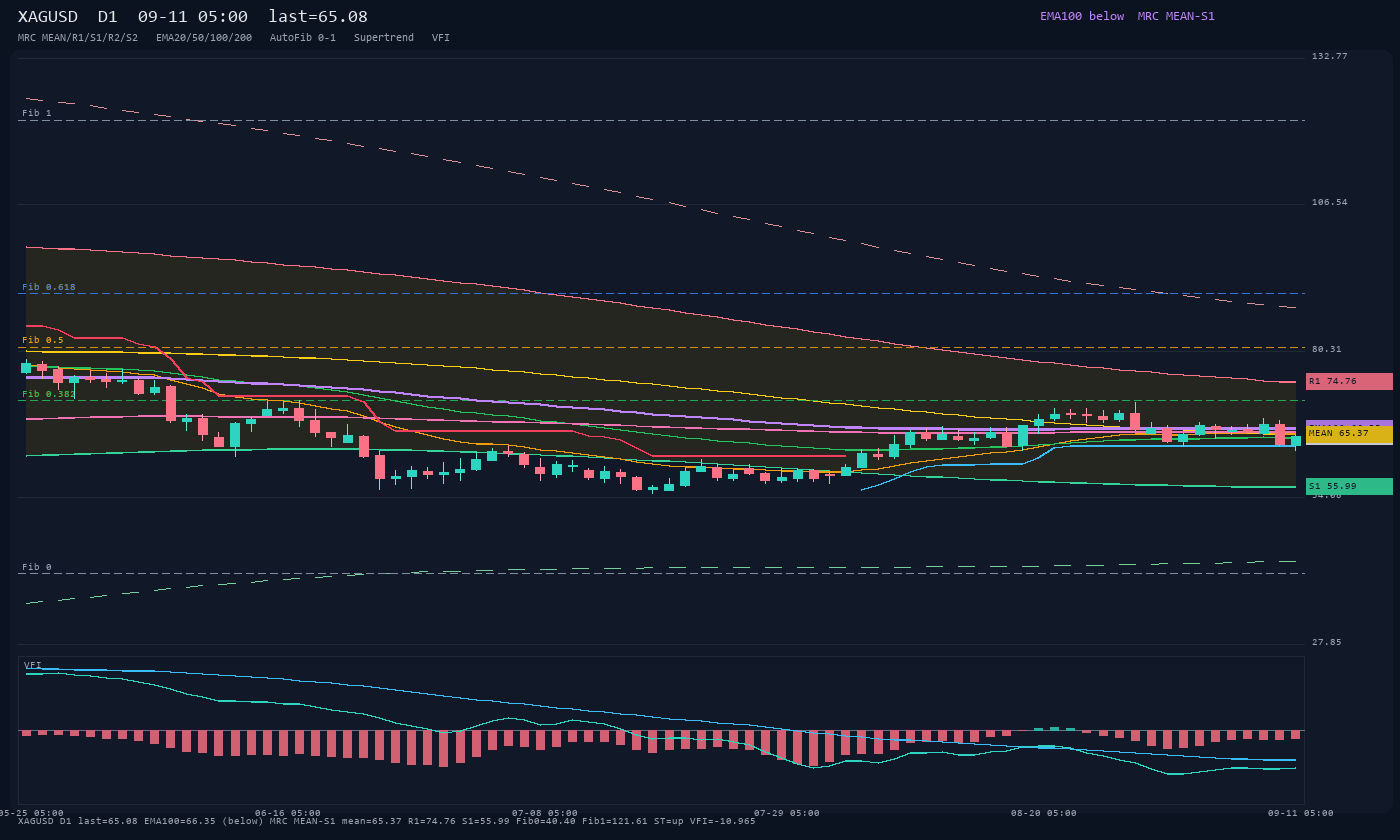Click the 'Fib 0.382' level label
The image size is (1400, 840).
pyautogui.click(x=49, y=394)
